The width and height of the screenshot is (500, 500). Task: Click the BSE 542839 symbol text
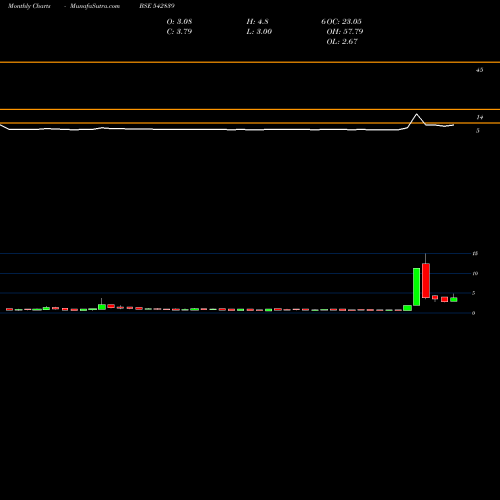click(x=157, y=6)
